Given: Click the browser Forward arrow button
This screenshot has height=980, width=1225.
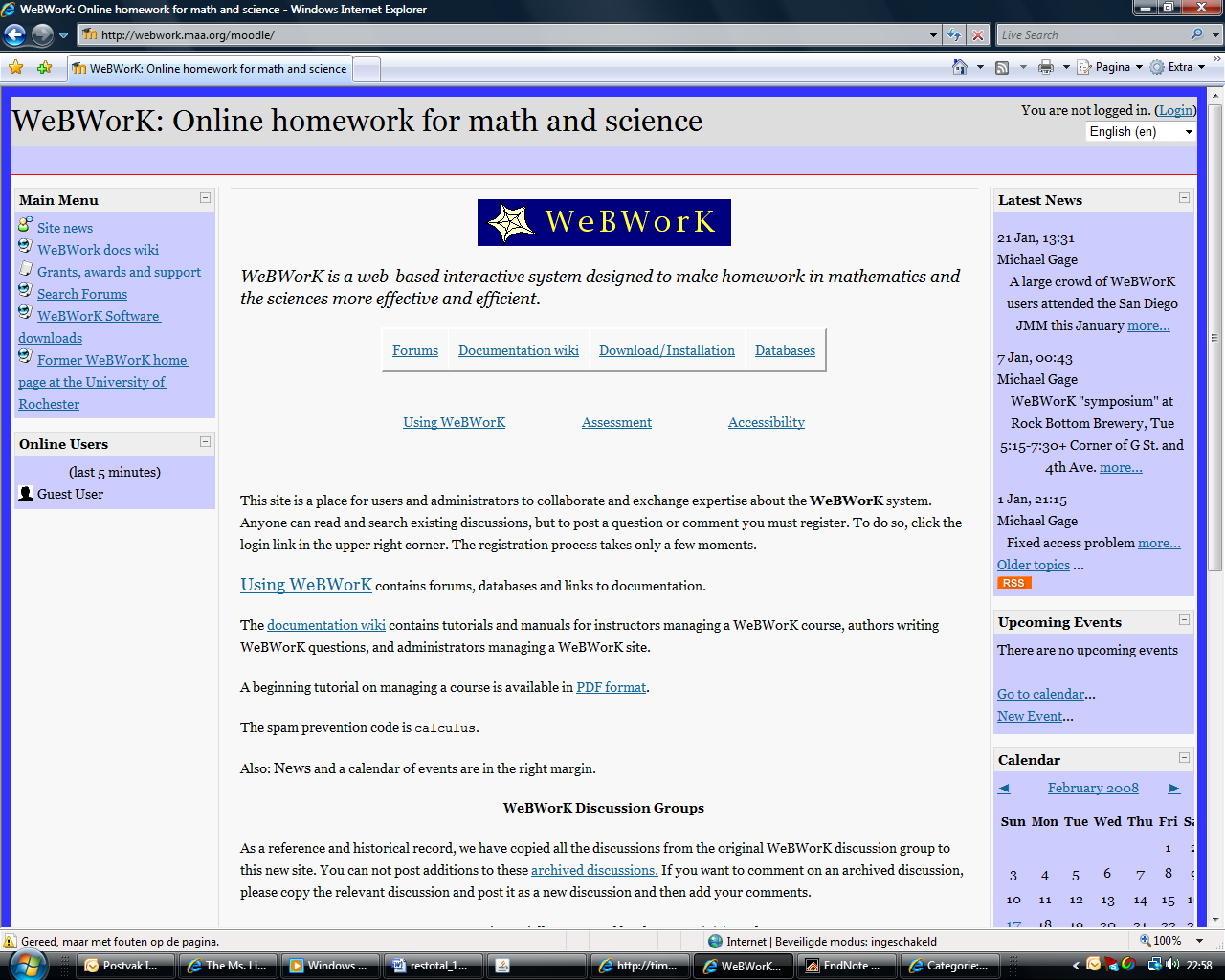Looking at the screenshot, I should (42, 35).
